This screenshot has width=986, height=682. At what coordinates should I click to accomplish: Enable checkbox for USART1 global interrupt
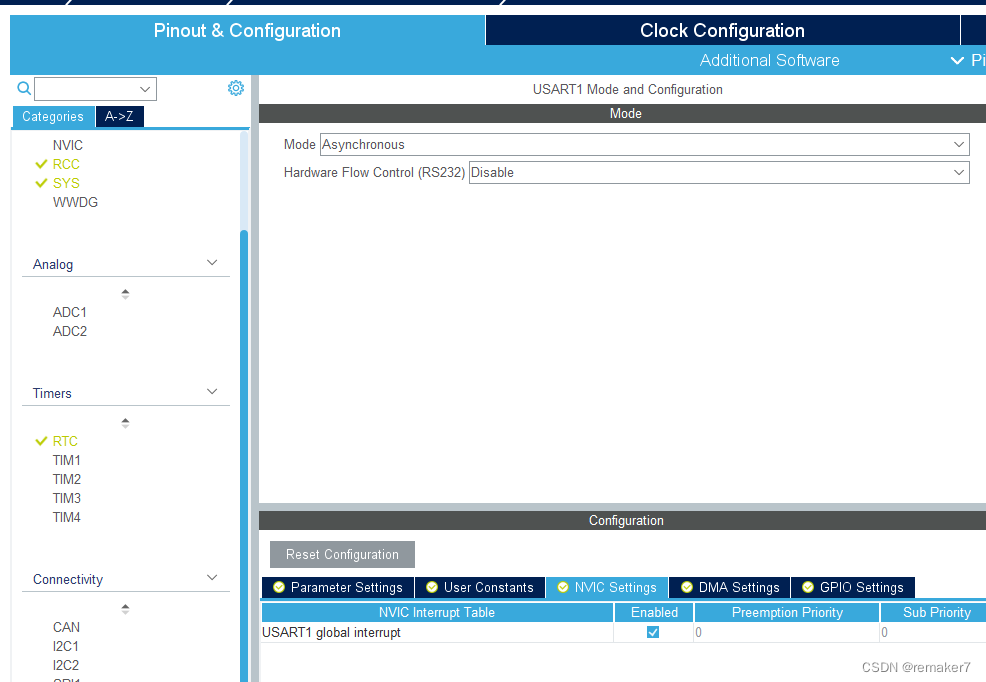pyautogui.click(x=653, y=632)
